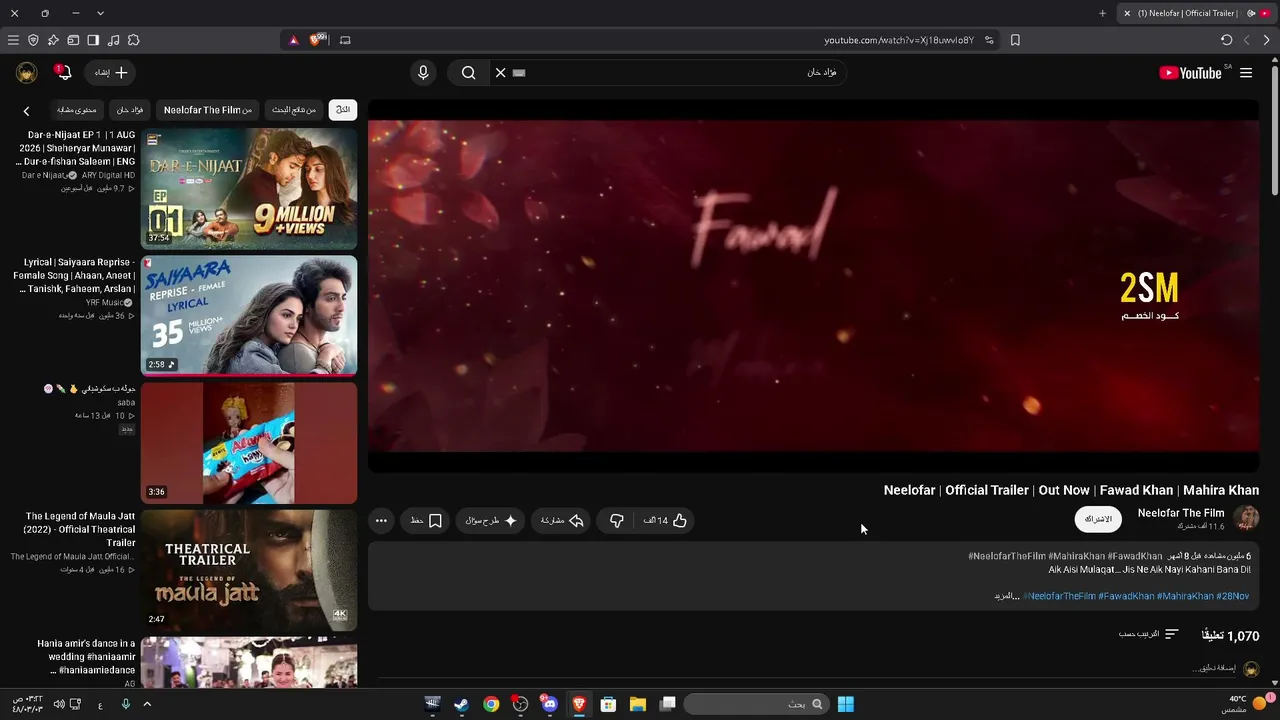Select the من Neelofar The Film chip

coord(208,110)
